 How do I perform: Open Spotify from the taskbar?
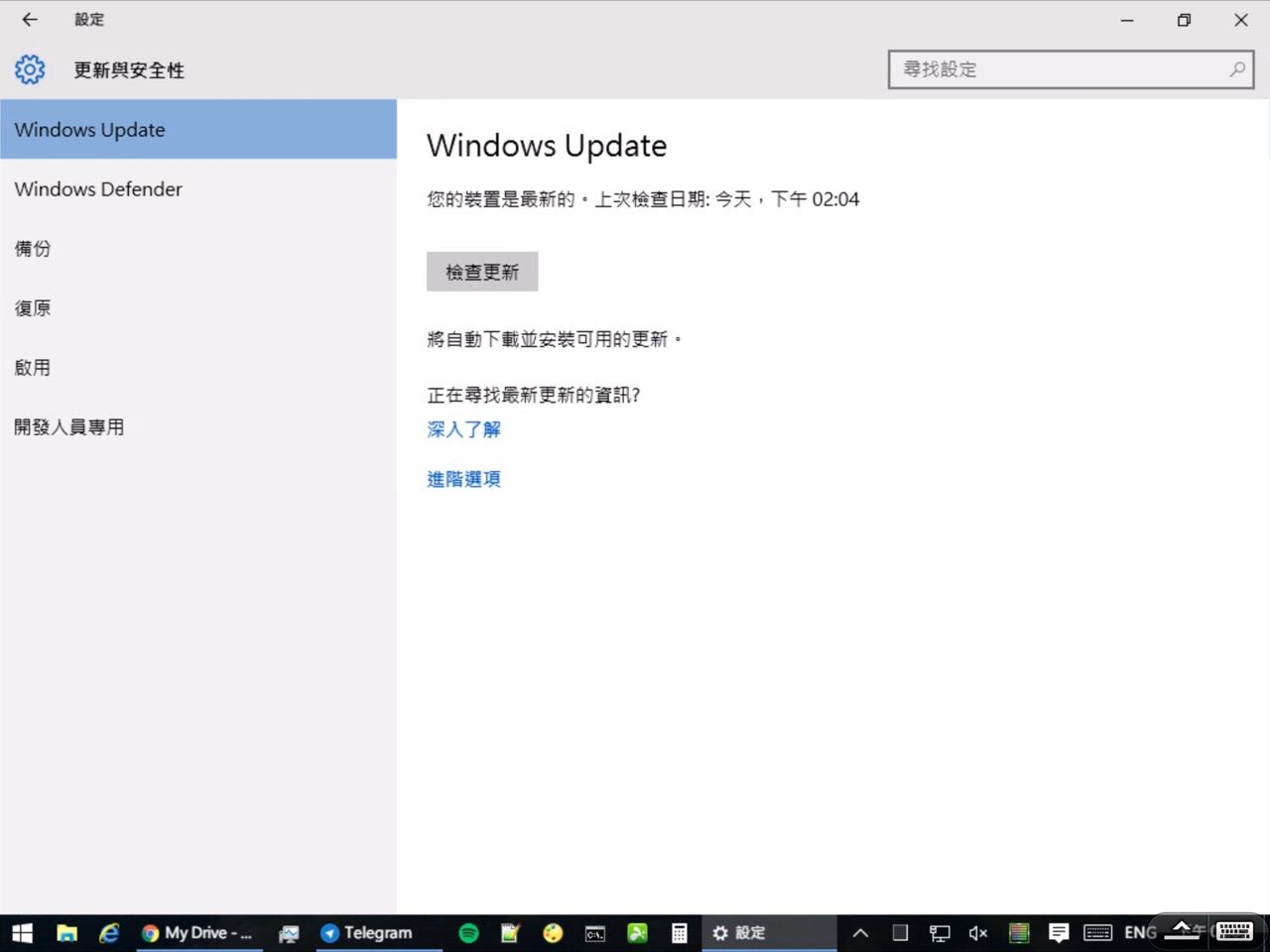(x=468, y=933)
